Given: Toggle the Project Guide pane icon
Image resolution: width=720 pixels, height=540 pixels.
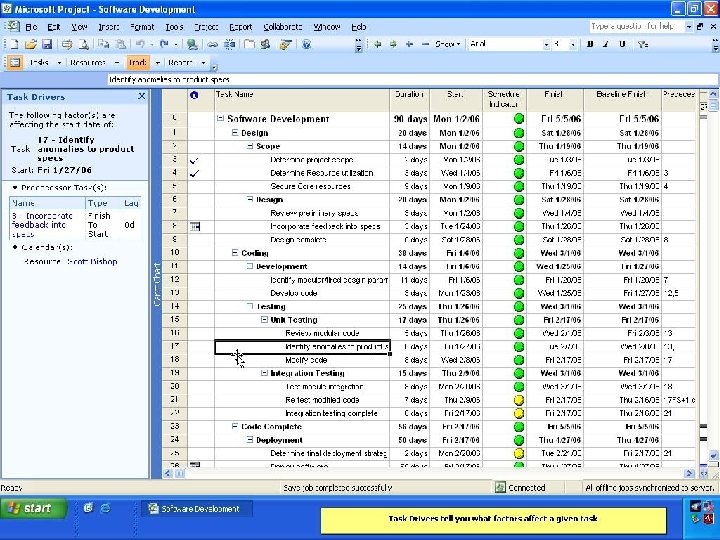Looking at the screenshot, I should point(15,62).
